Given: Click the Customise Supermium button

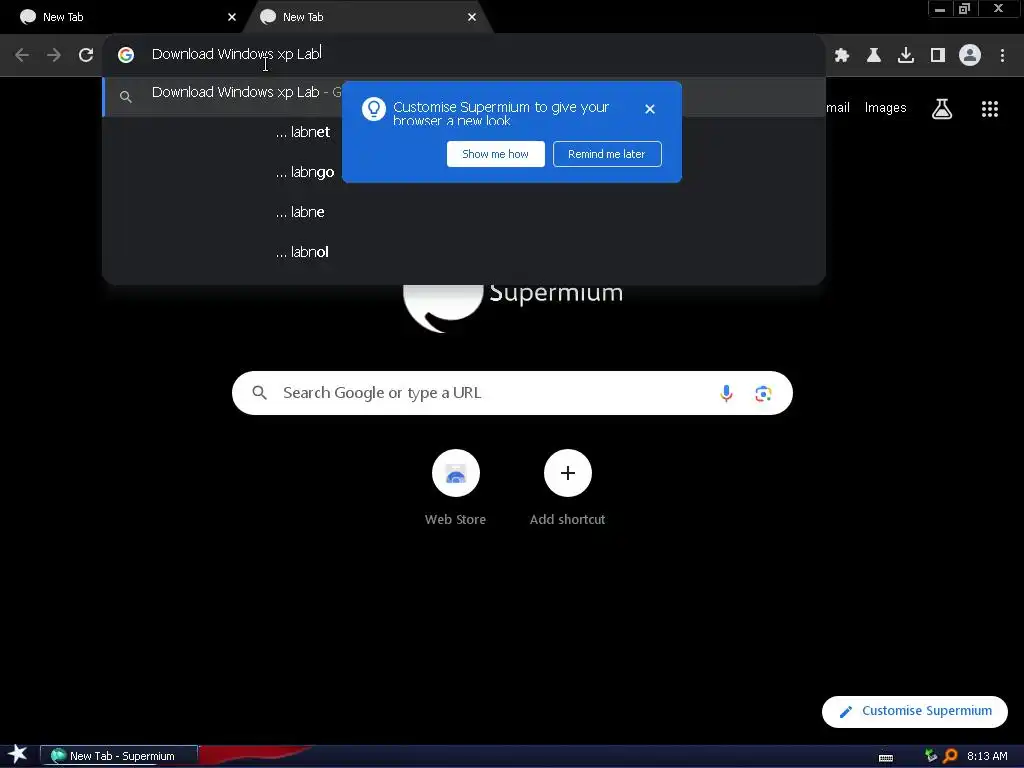Looking at the screenshot, I should tap(915, 711).
